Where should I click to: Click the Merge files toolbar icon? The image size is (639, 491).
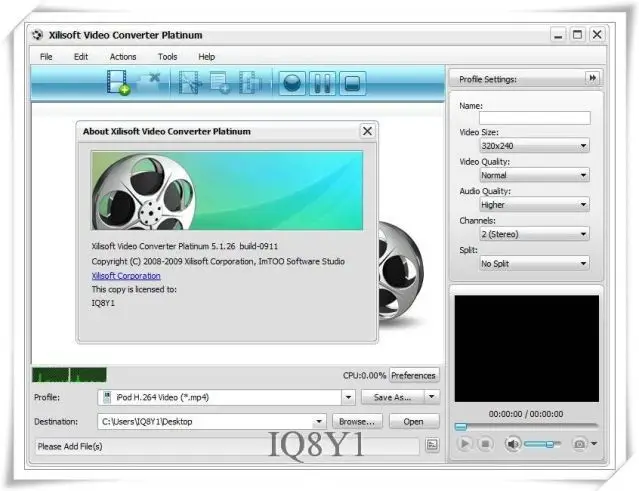pos(251,83)
